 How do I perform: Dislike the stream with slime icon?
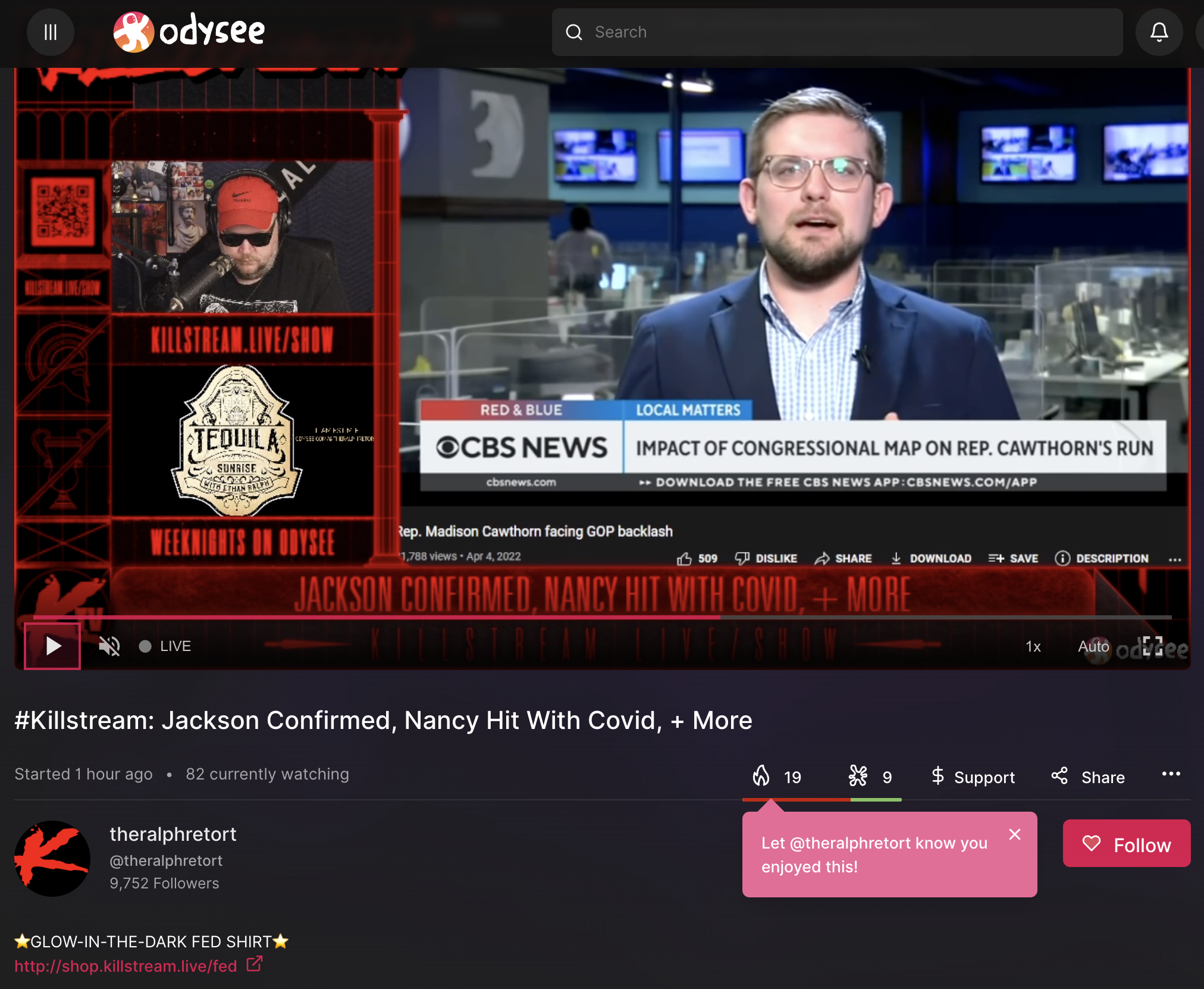coord(870,777)
